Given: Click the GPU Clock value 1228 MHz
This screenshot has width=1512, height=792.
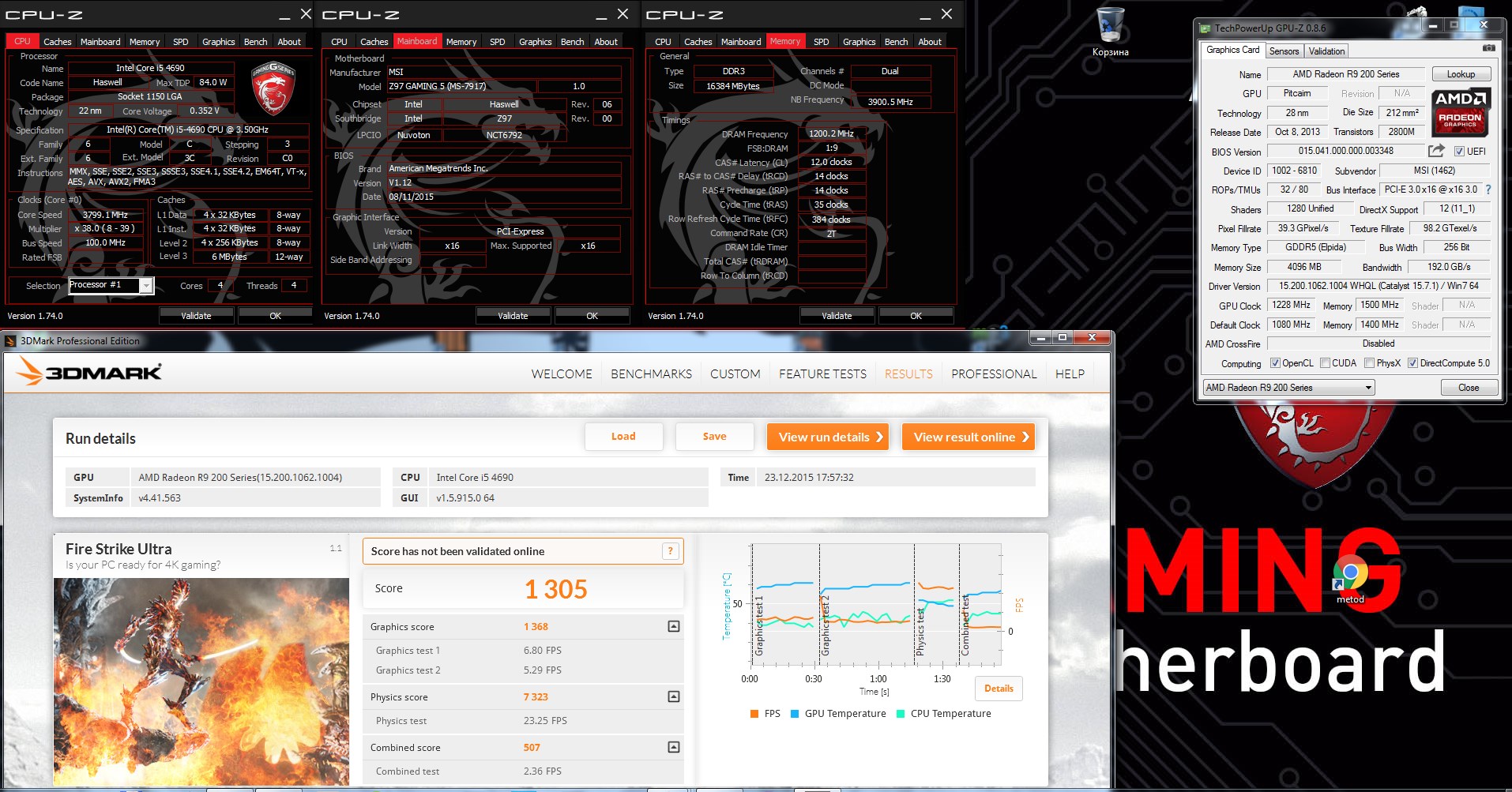Looking at the screenshot, I should pyautogui.click(x=1291, y=305).
